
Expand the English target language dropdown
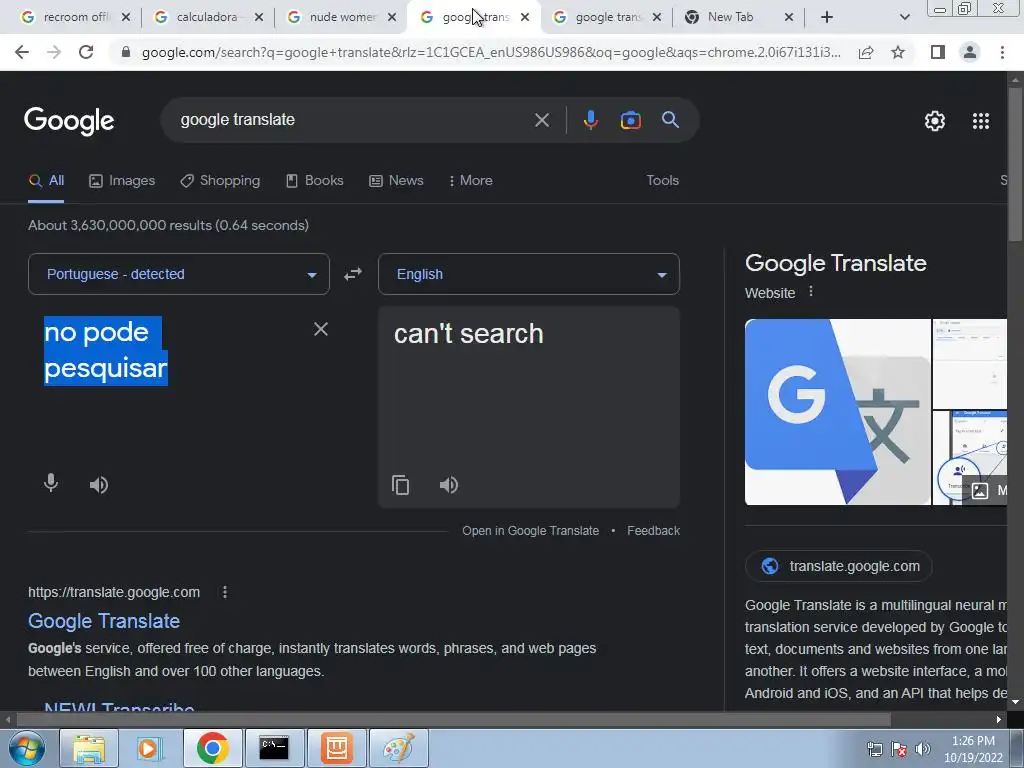click(529, 274)
